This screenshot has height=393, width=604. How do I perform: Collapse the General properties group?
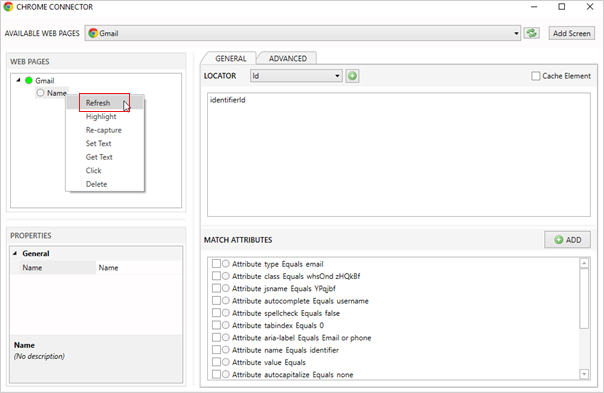click(15, 253)
